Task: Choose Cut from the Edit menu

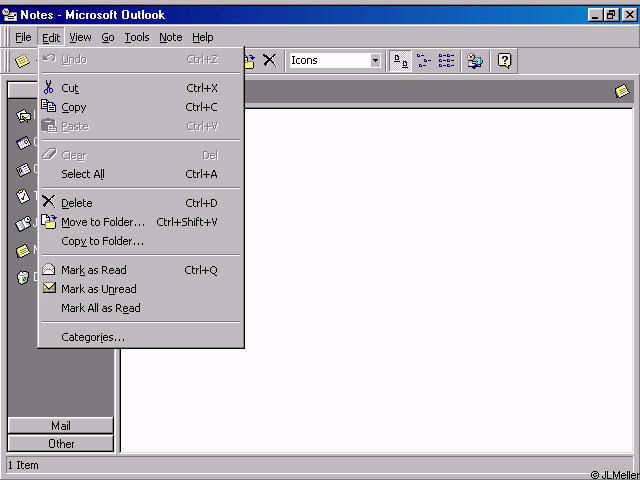Action: (x=141, y=88)
